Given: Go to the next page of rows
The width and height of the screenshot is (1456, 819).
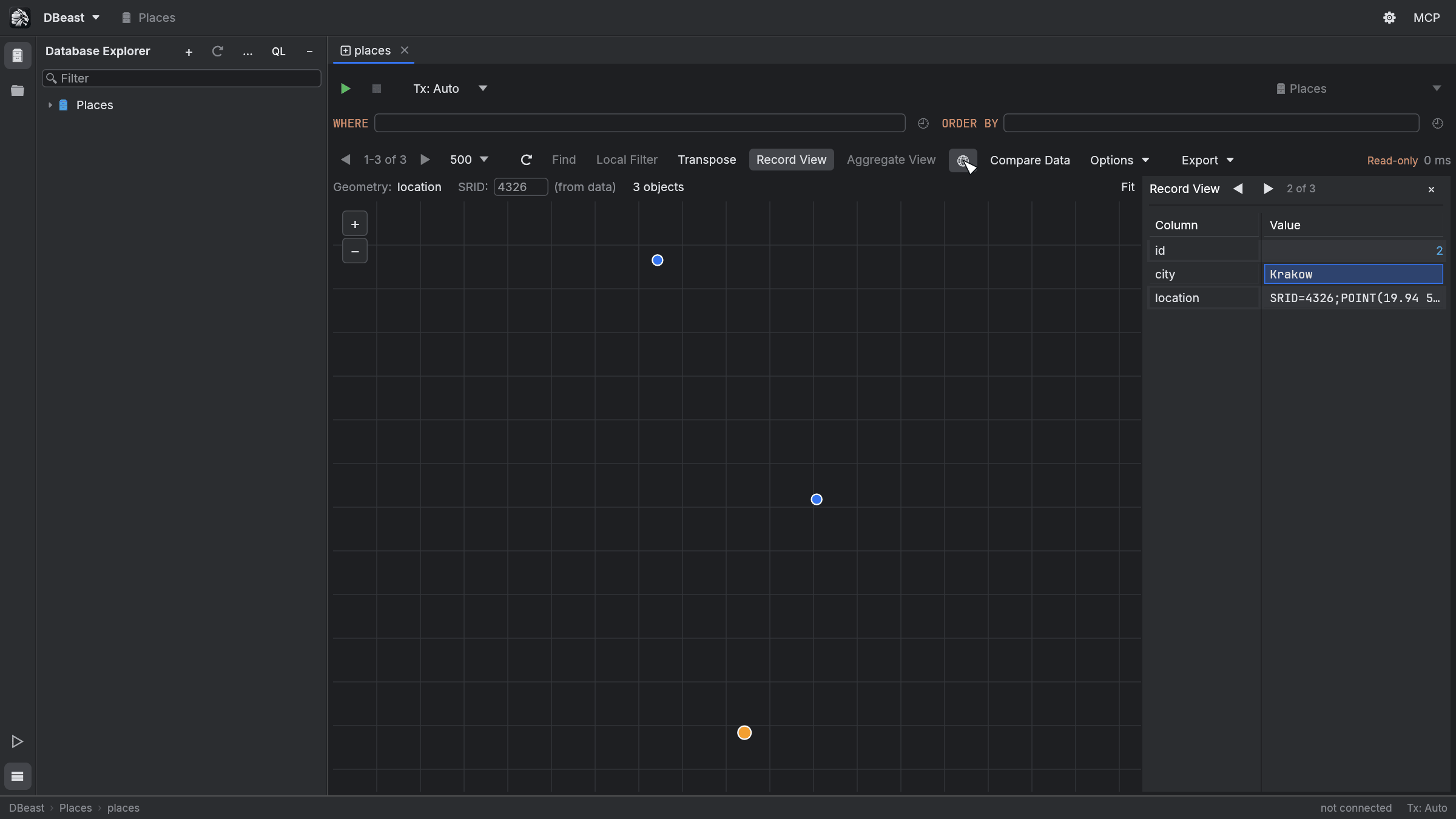Looking at the screenshot, I should pyautogui.click(x=425, y=160).
